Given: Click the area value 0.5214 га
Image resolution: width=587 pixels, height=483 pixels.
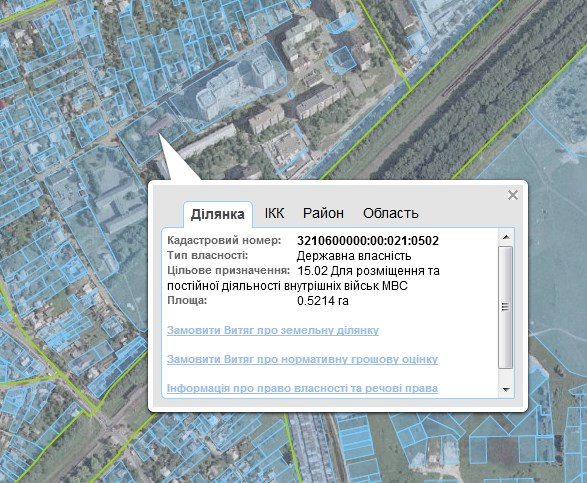Looking at the screenshot, I should point(323,301).
